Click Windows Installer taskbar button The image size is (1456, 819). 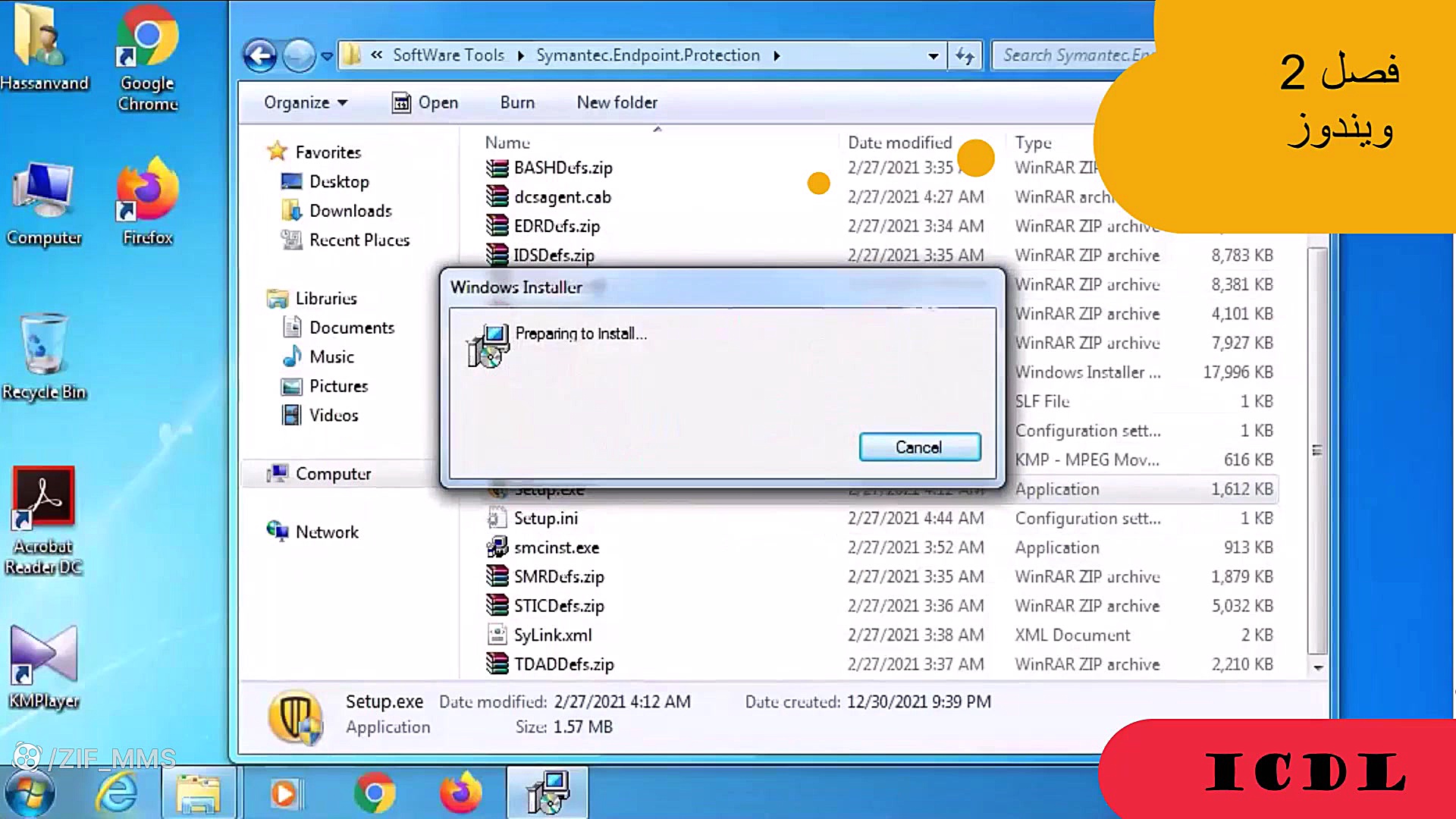[548, 793]
